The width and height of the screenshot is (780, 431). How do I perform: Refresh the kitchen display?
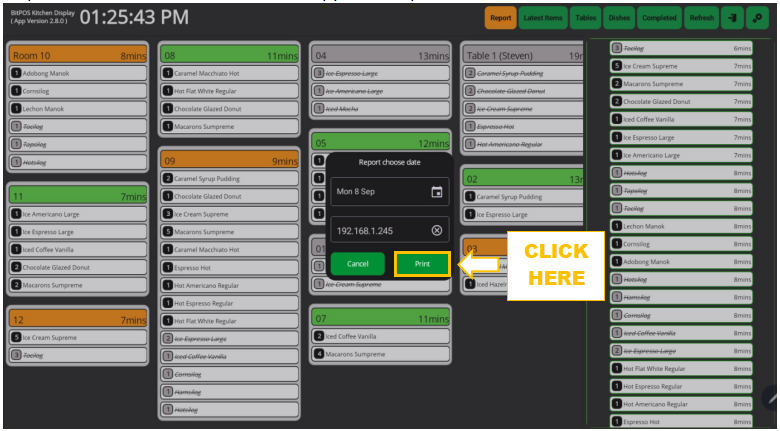pyautogui.click(x=701, y=17)
